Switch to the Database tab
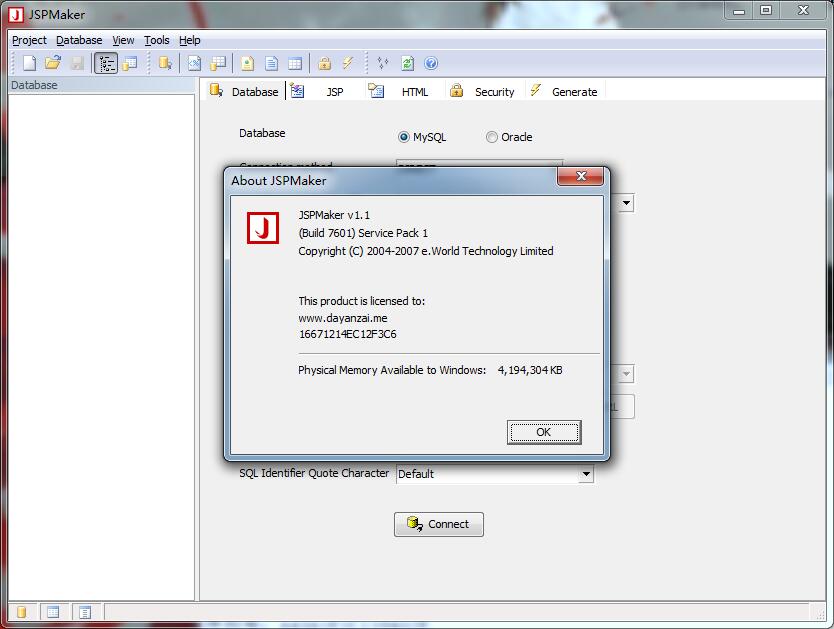 point(244,91)
